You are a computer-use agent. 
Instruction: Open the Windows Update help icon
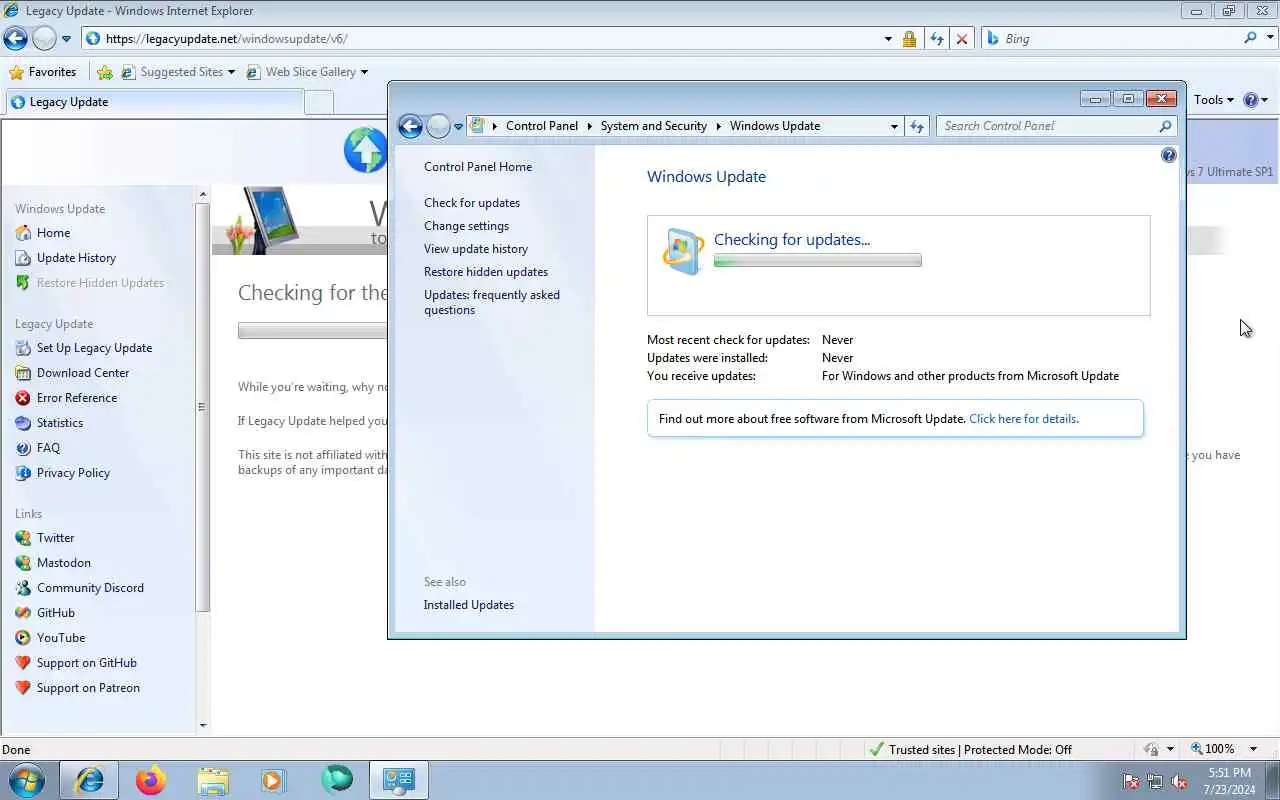1169,155
